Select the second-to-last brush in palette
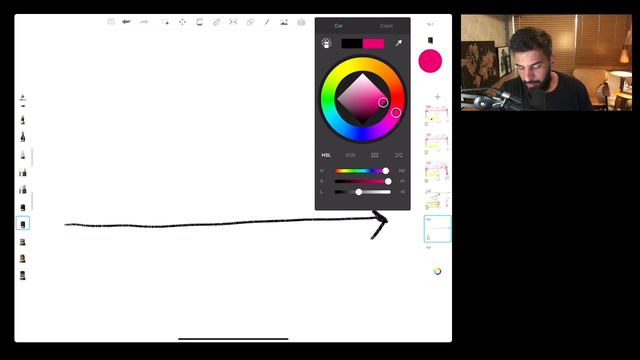The image size is (640, 360). pos(23,258)
